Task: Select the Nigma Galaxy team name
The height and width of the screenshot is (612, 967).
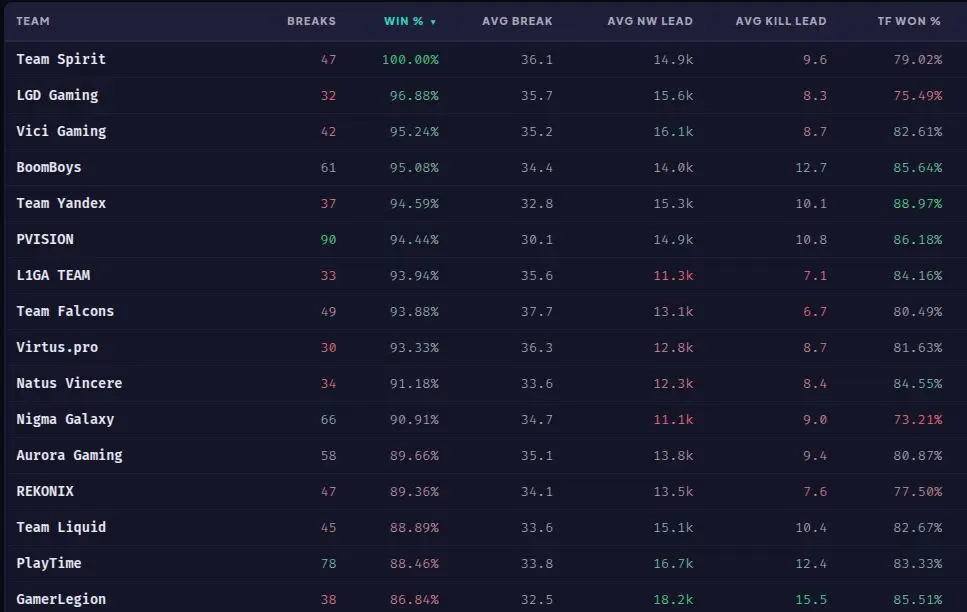Action: [x=65, y=419]
